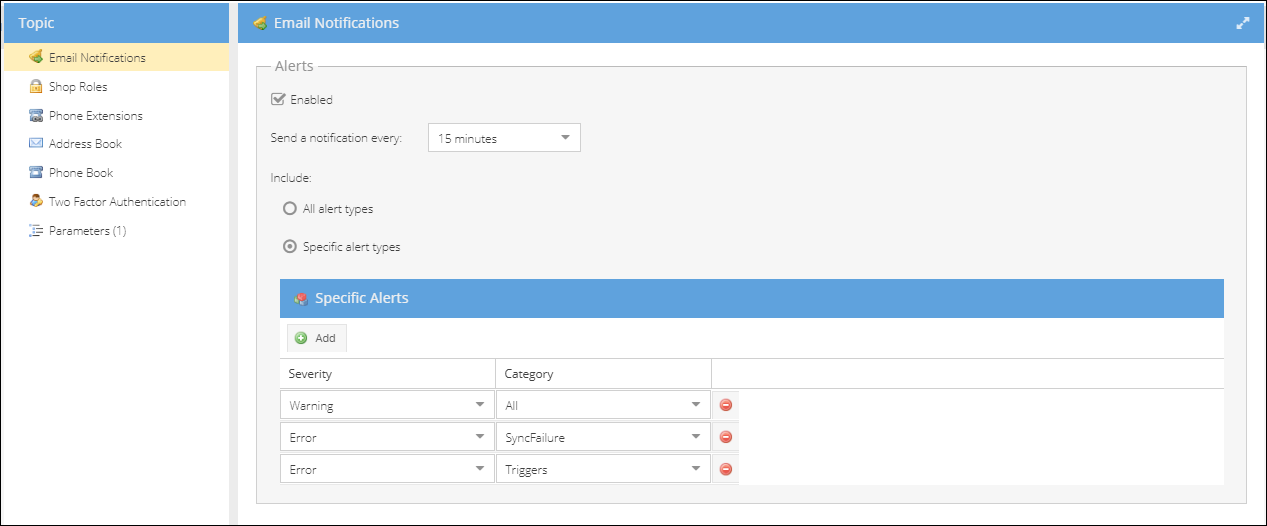The width and height of the screenshot is (1267, 526).
Task: Click the Address Book envelope icon
Action: click(x=36, y=144)
